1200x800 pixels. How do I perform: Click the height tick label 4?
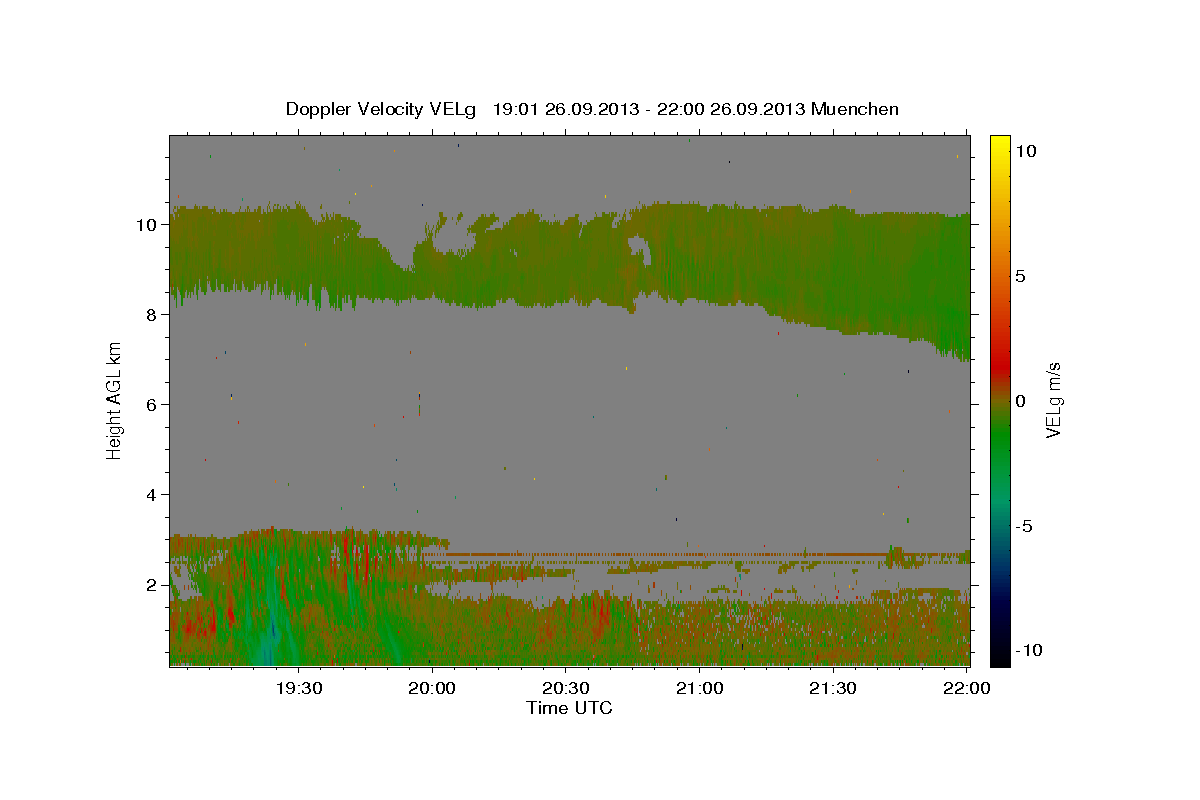tap(152, 495)
